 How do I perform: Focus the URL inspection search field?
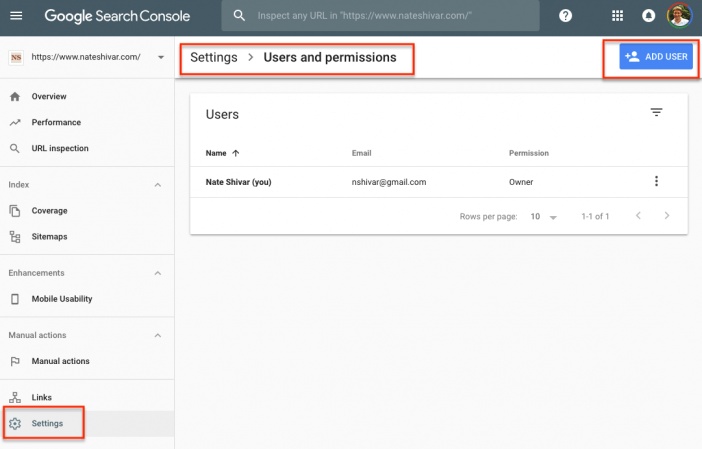coord(380,16)
